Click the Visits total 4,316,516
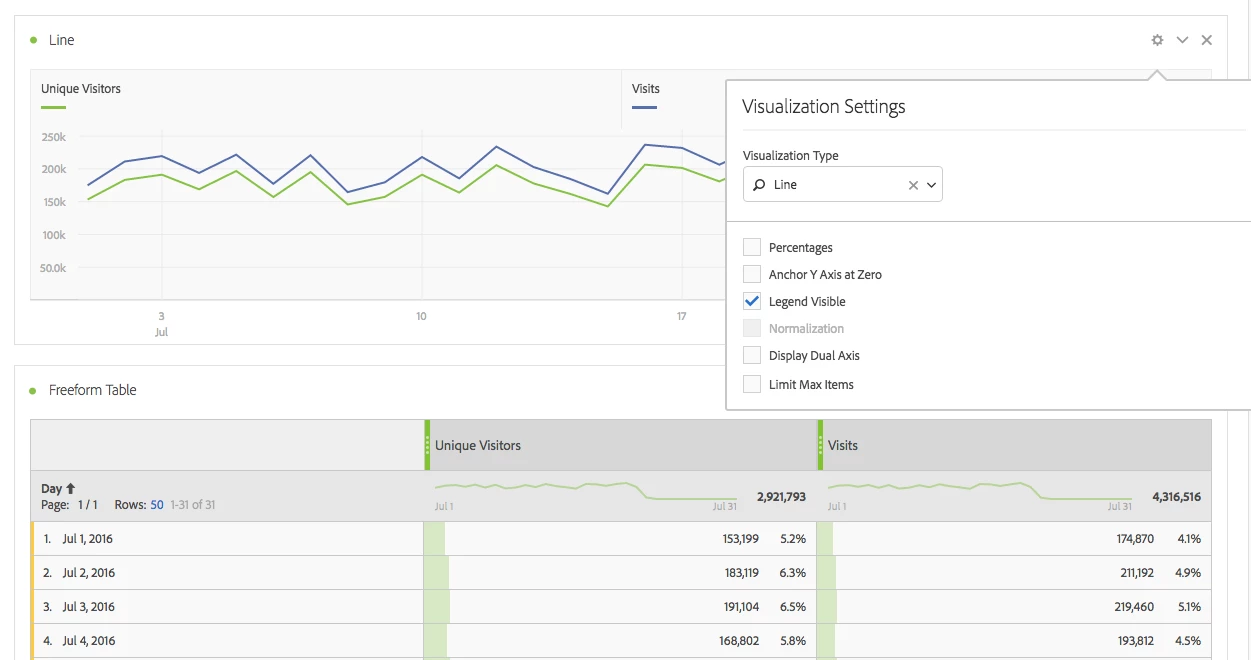 [1176, 497]
